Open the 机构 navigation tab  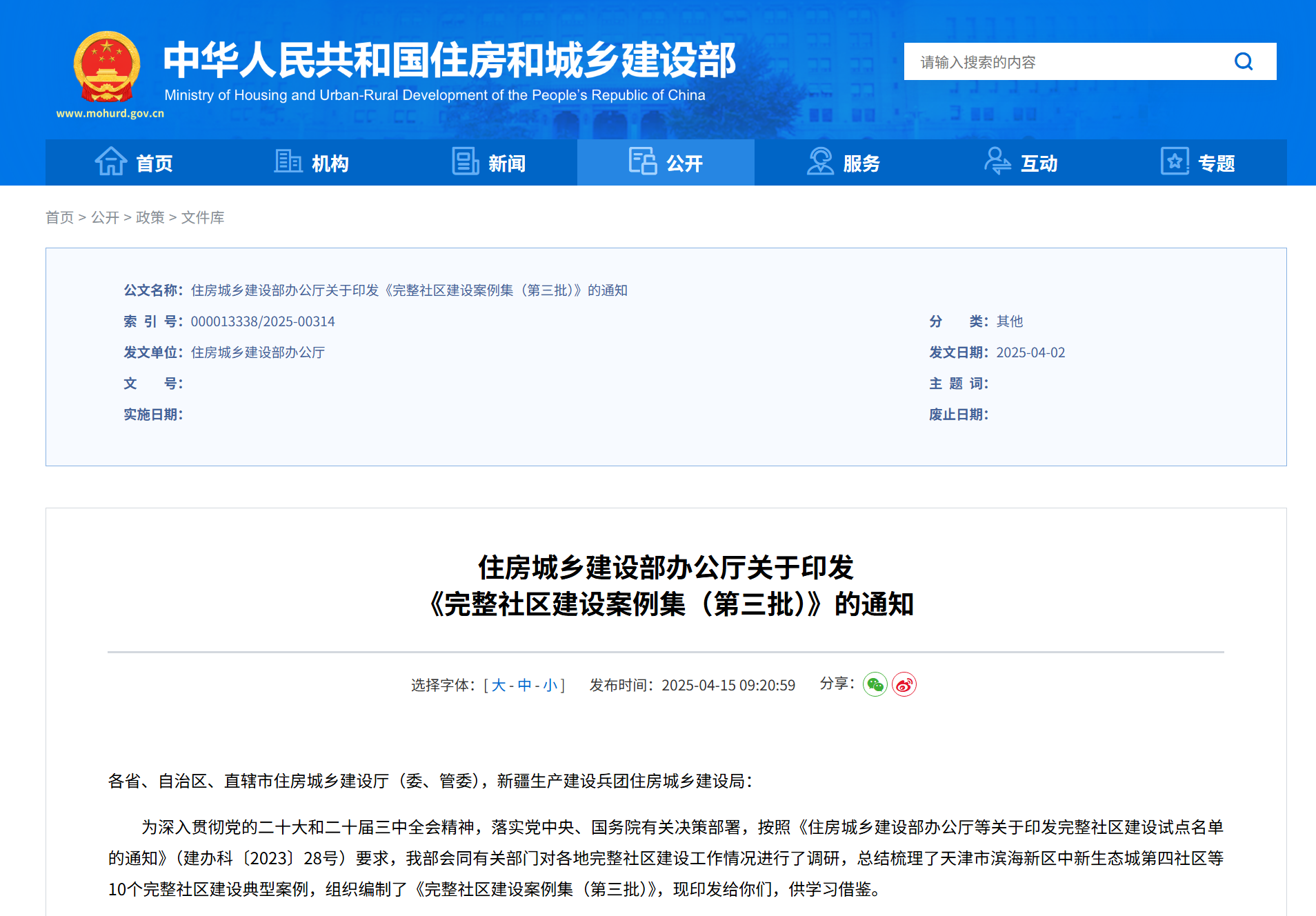(311, 163)
